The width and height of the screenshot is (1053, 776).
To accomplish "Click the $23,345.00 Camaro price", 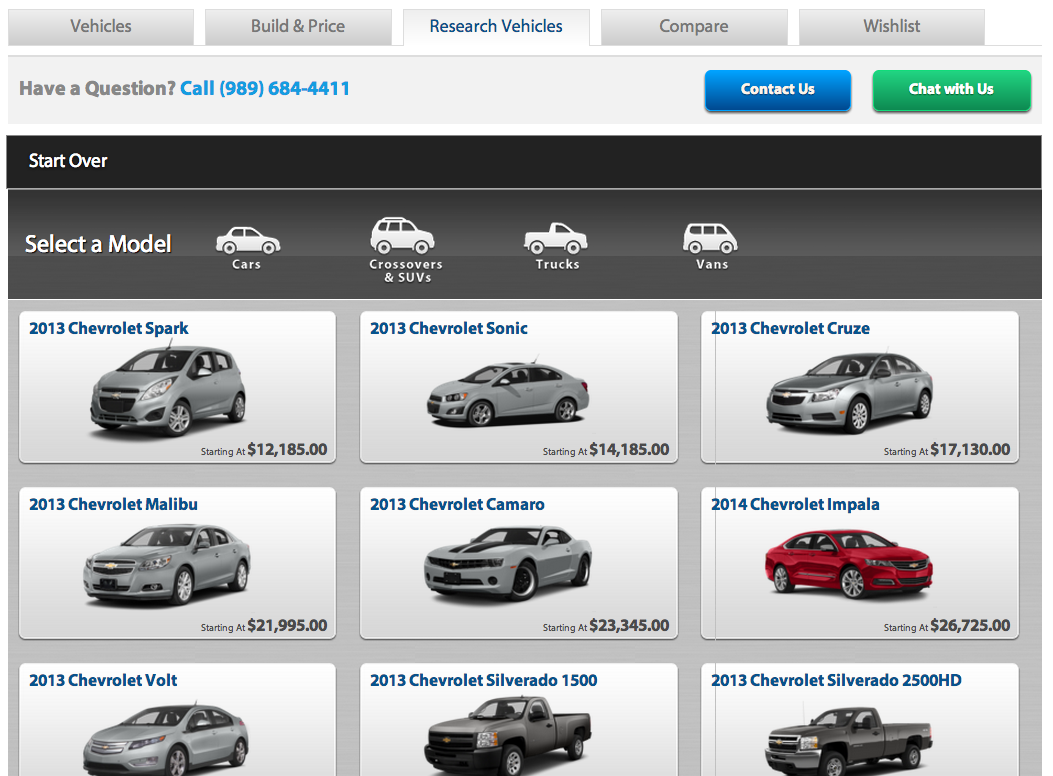I will point(629,626).
